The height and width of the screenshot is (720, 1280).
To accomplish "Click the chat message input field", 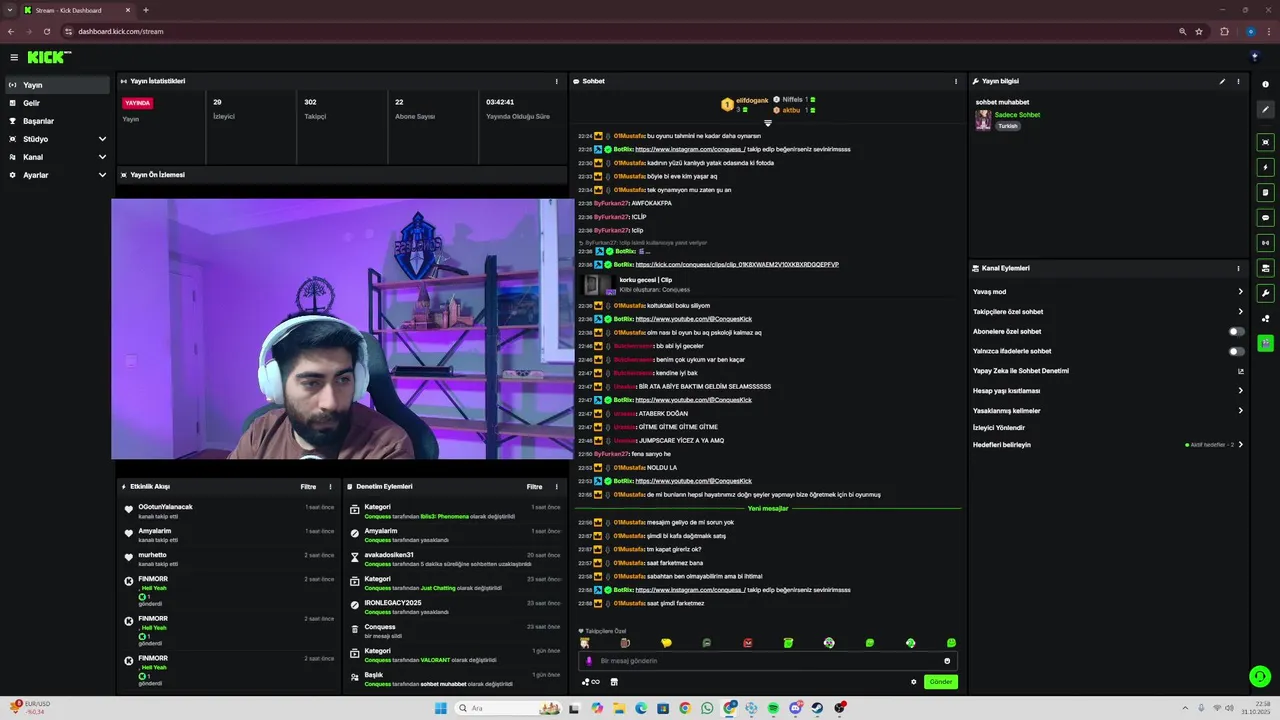I will point(768,661).
